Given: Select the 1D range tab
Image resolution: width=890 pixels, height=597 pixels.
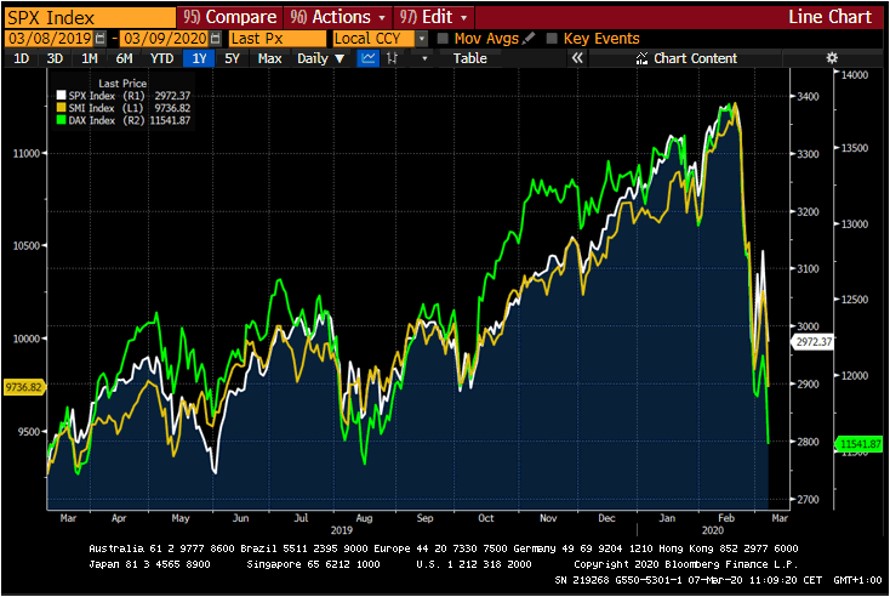Looking at the screenshot, I should coord(21,58).
